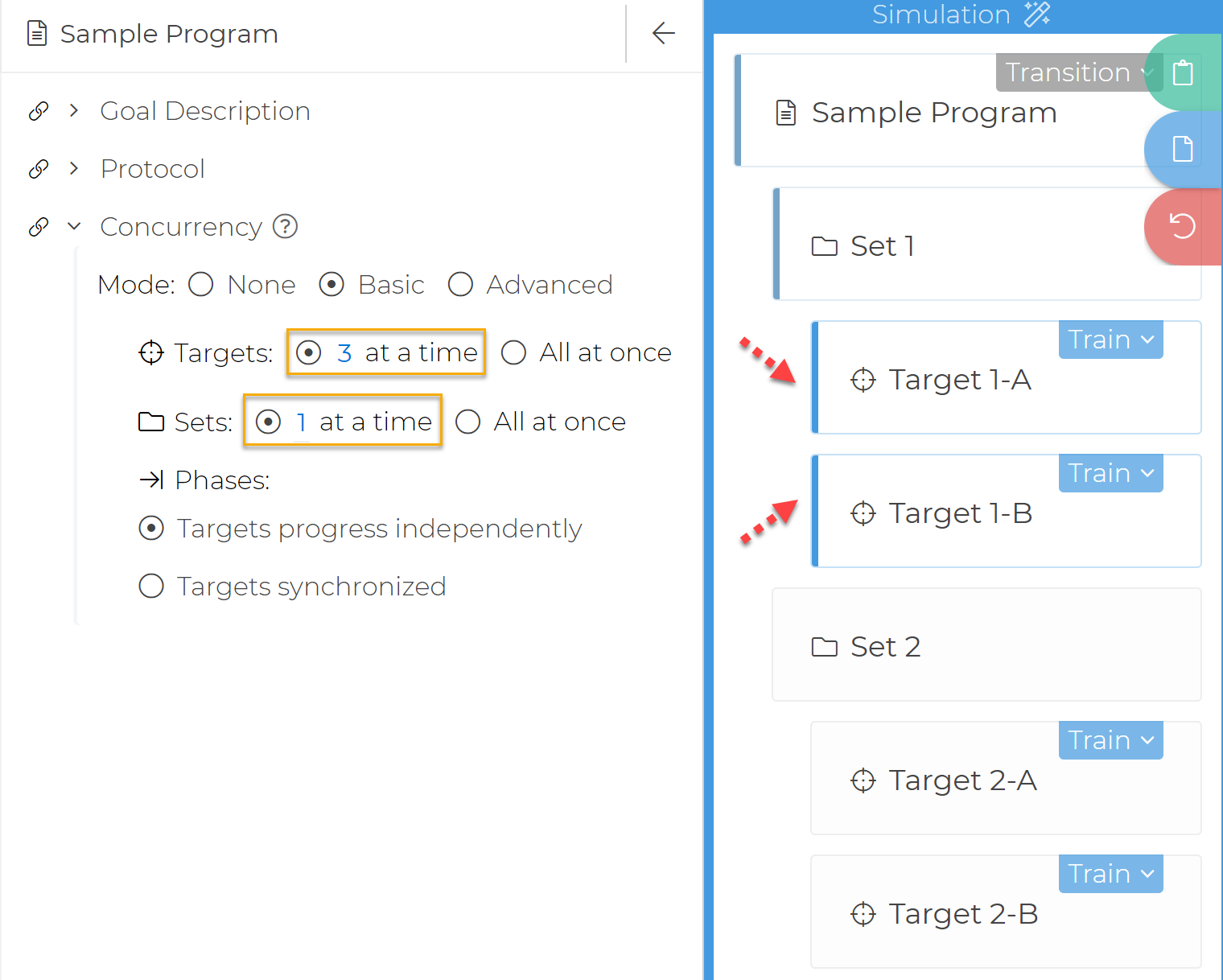
Task: Select the Set 2 folder item
Action: 885,647
